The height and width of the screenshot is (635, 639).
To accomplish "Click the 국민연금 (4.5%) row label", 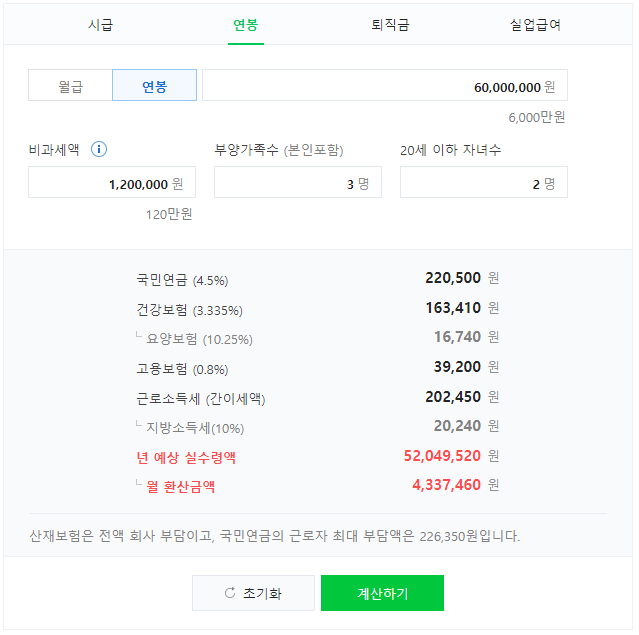I will point(182,280).
